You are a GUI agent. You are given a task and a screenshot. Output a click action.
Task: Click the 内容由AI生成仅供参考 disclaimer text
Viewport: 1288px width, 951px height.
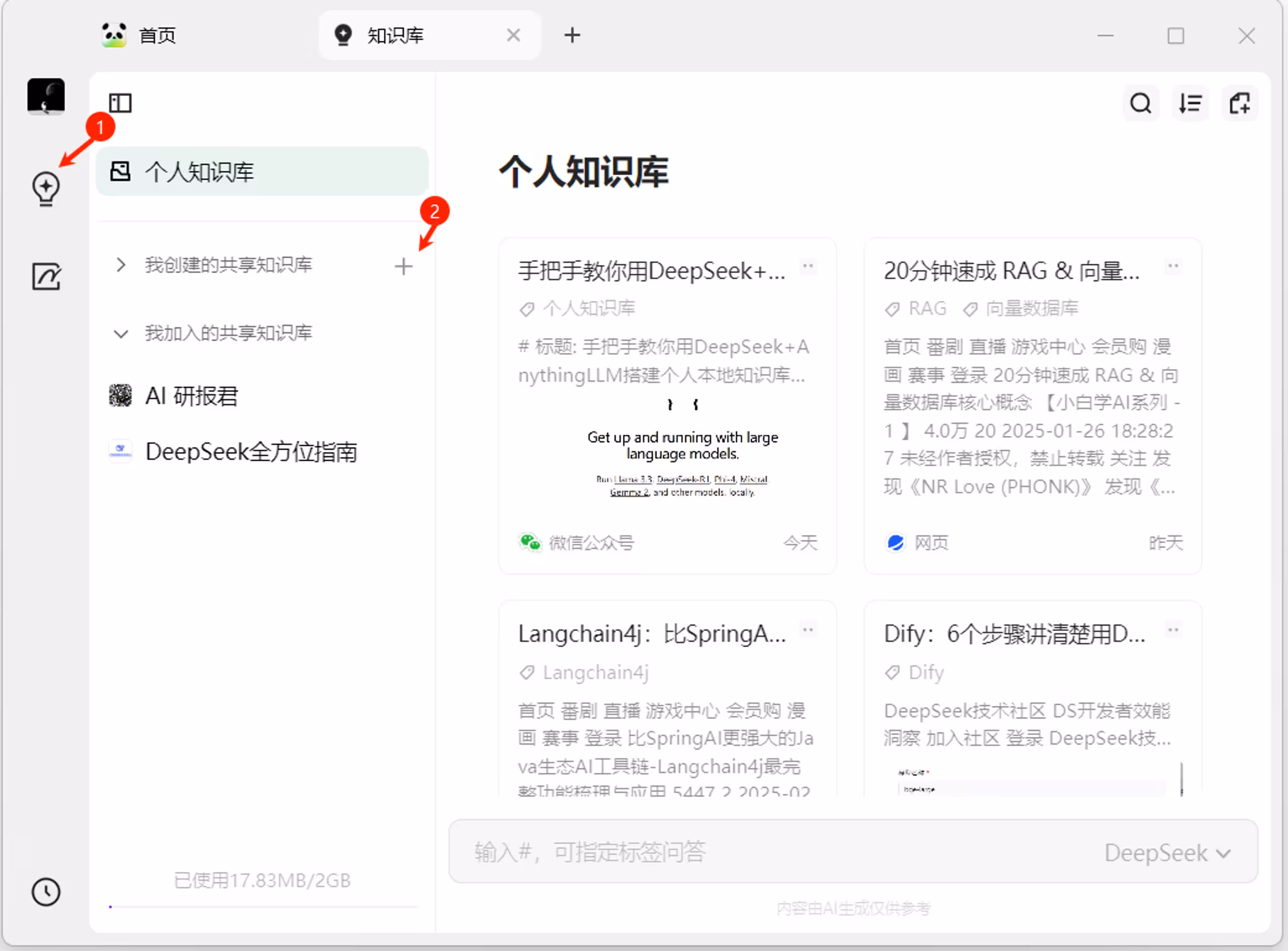point(853,908)
